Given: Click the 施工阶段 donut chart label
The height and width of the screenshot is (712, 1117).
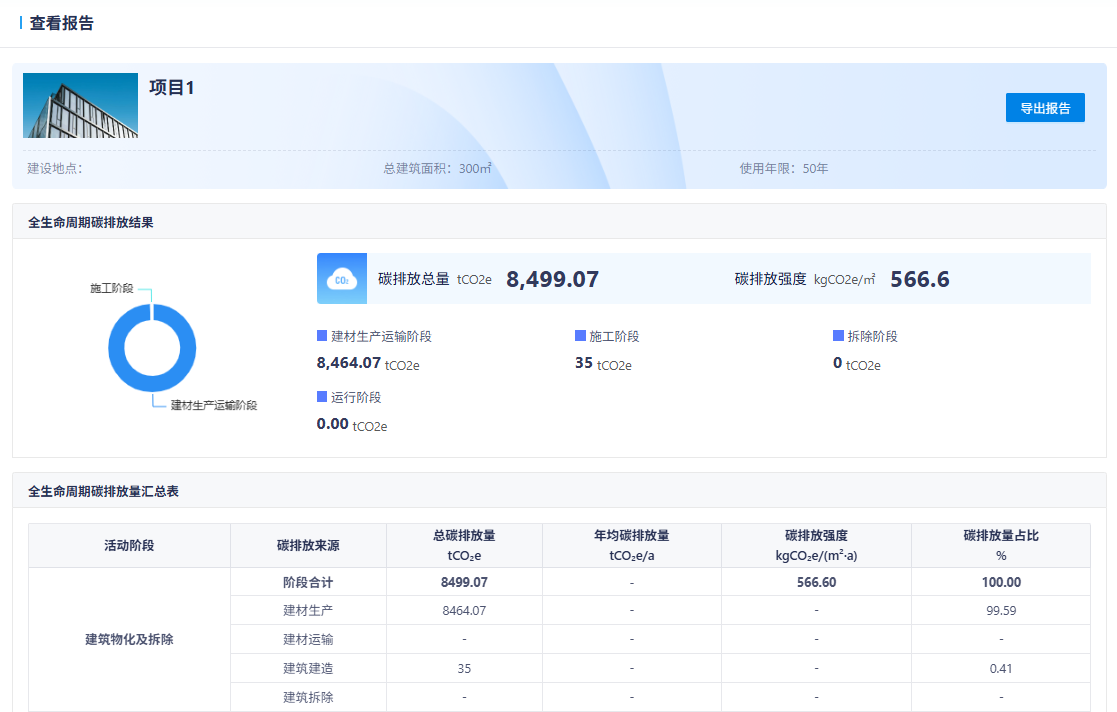Looking at the screenshot, I should 111,288.
